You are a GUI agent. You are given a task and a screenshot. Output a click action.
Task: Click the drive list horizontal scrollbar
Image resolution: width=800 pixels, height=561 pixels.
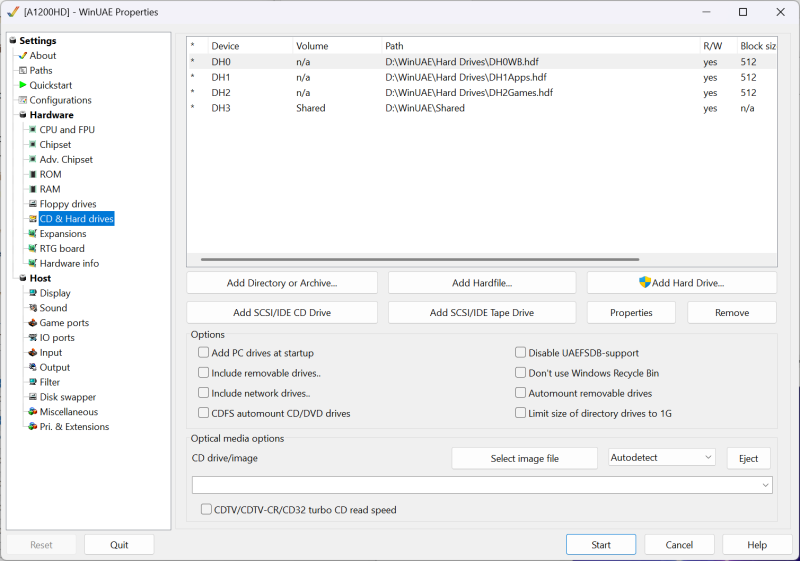coord(420,259)
